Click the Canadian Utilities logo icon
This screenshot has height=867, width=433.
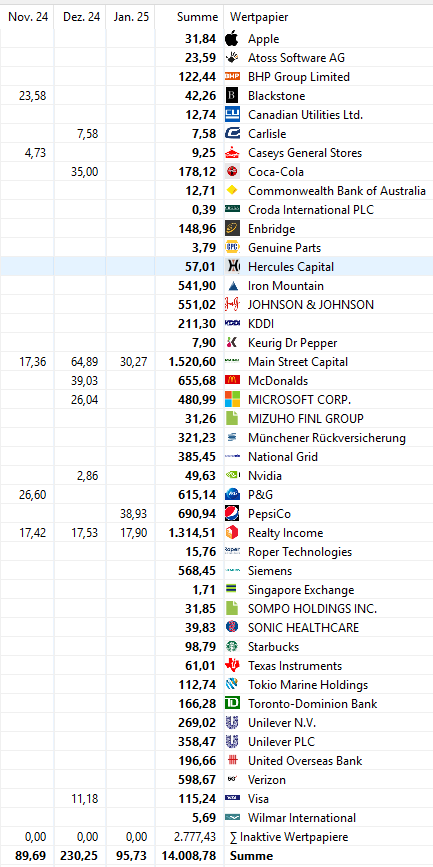pyautogui.click(x=232, y=115)
